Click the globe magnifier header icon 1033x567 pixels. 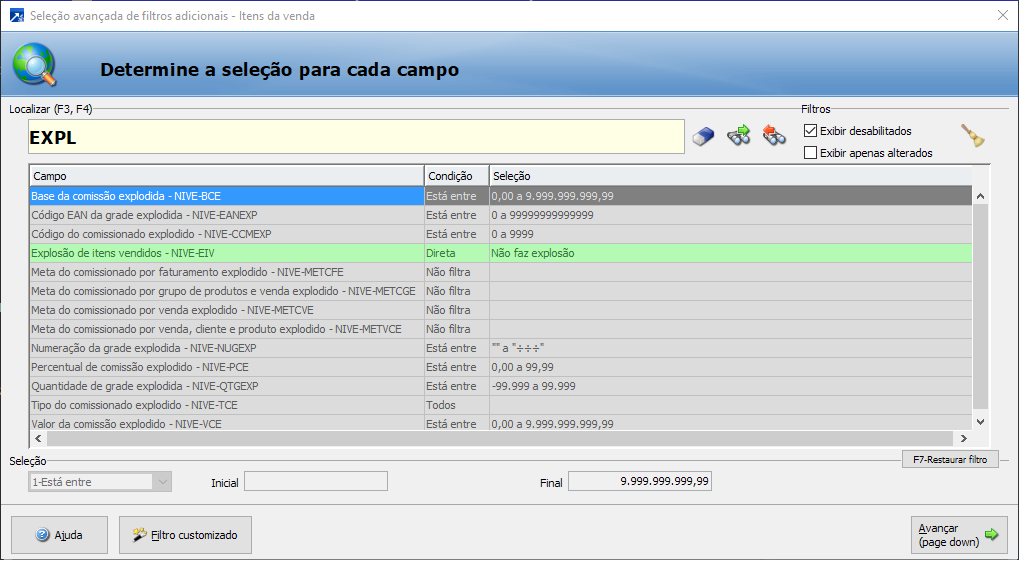click(34, 65)
